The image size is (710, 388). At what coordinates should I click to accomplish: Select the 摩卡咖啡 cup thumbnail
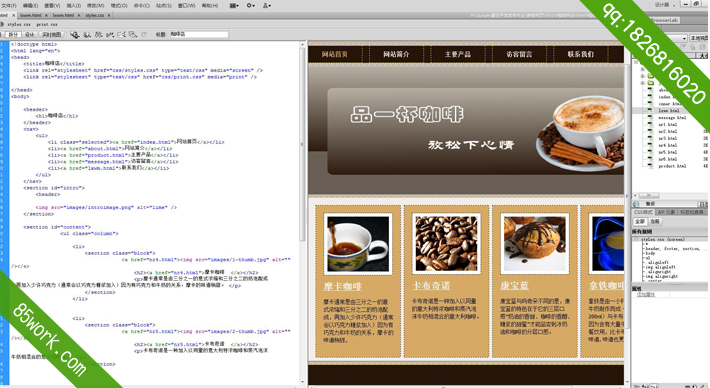358,244
